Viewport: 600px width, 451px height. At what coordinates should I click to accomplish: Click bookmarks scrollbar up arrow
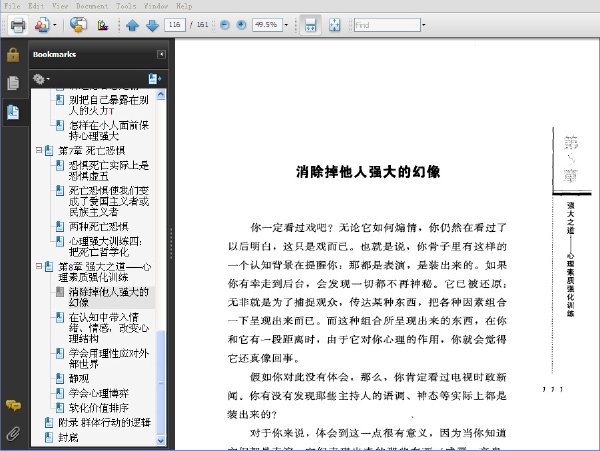tap(161, 94)
